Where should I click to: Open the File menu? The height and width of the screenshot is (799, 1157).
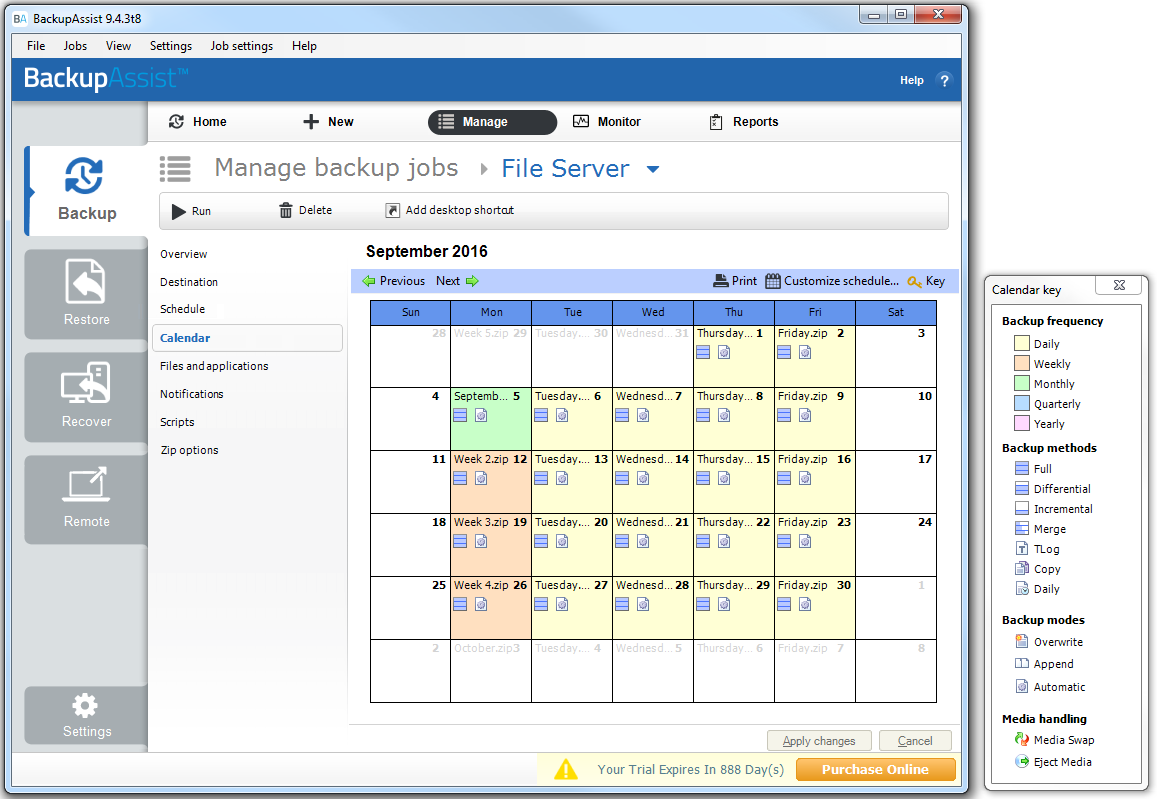(36, 46)
